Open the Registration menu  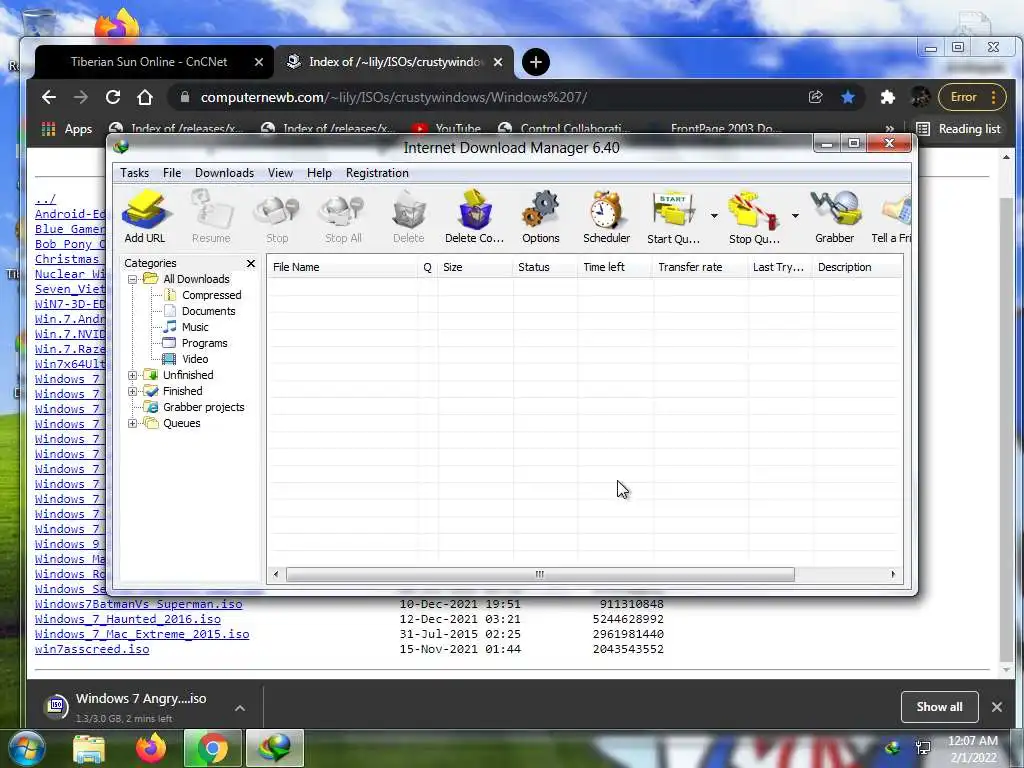click(377, 173)
